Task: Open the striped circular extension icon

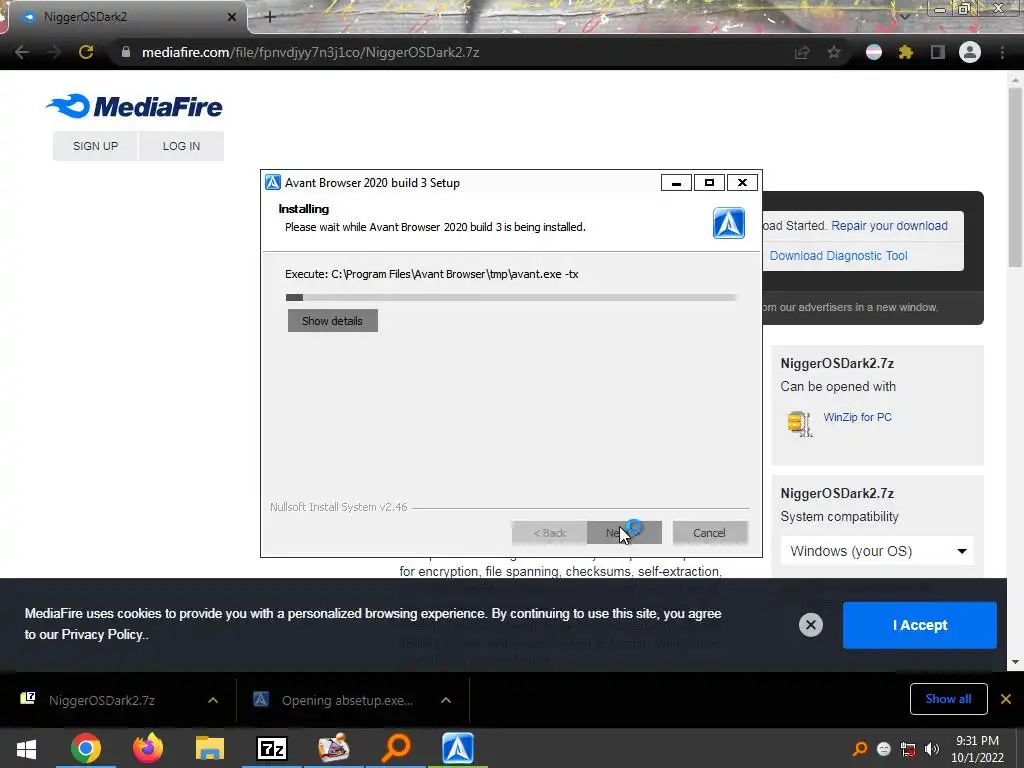Action: tap(874, 52)
